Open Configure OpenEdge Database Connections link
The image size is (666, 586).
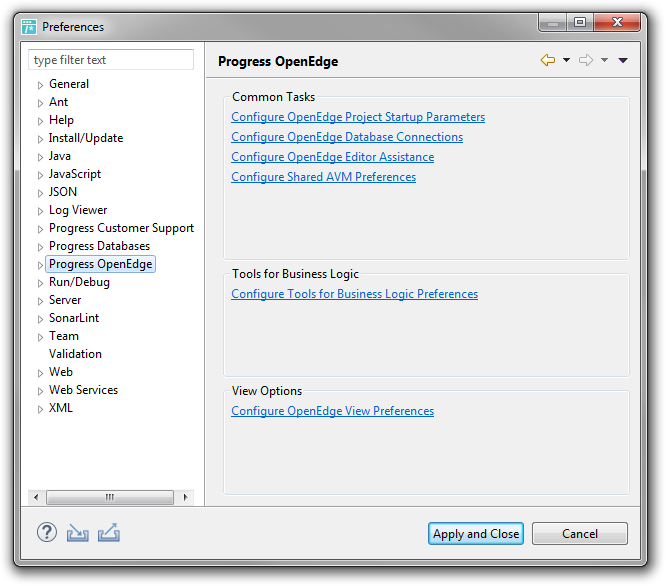[347, 137]
